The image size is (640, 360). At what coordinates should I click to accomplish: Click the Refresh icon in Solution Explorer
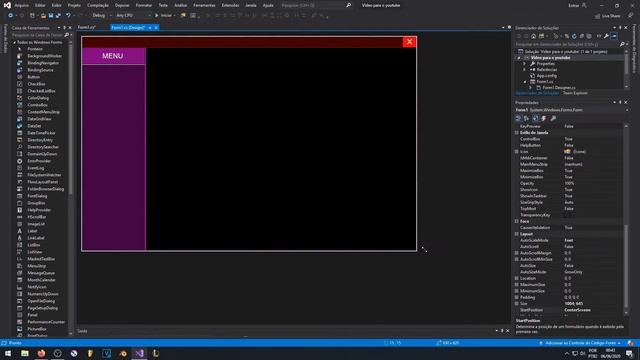(574, 36)
